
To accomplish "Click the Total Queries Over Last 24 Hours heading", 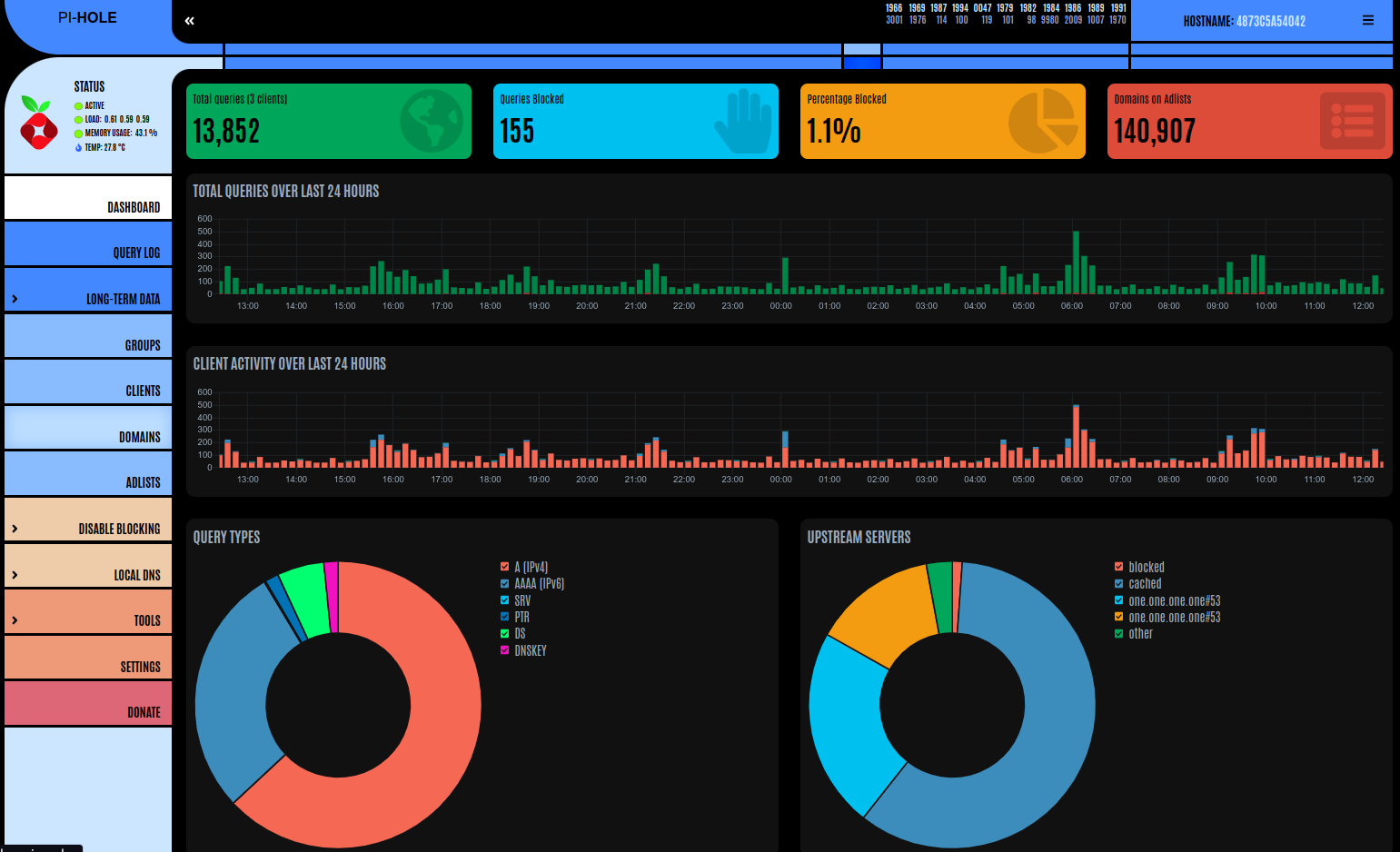I will click(286, 191).
